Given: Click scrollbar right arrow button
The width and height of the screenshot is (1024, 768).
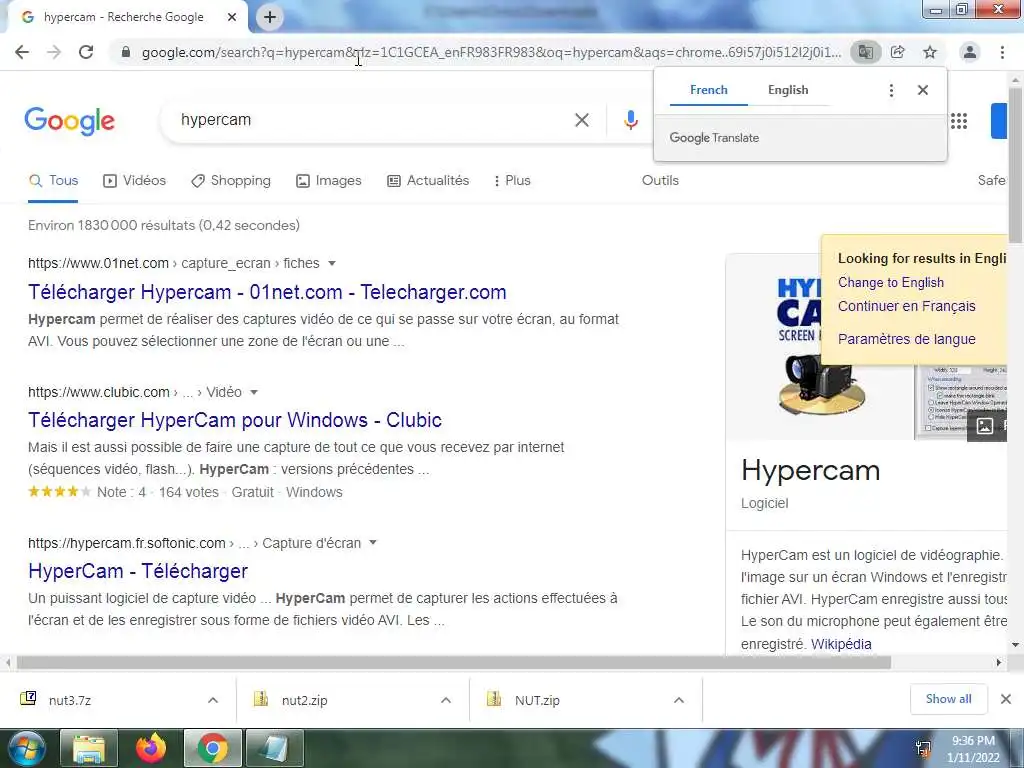Looking at the screenshot, I should pos(999,663).
